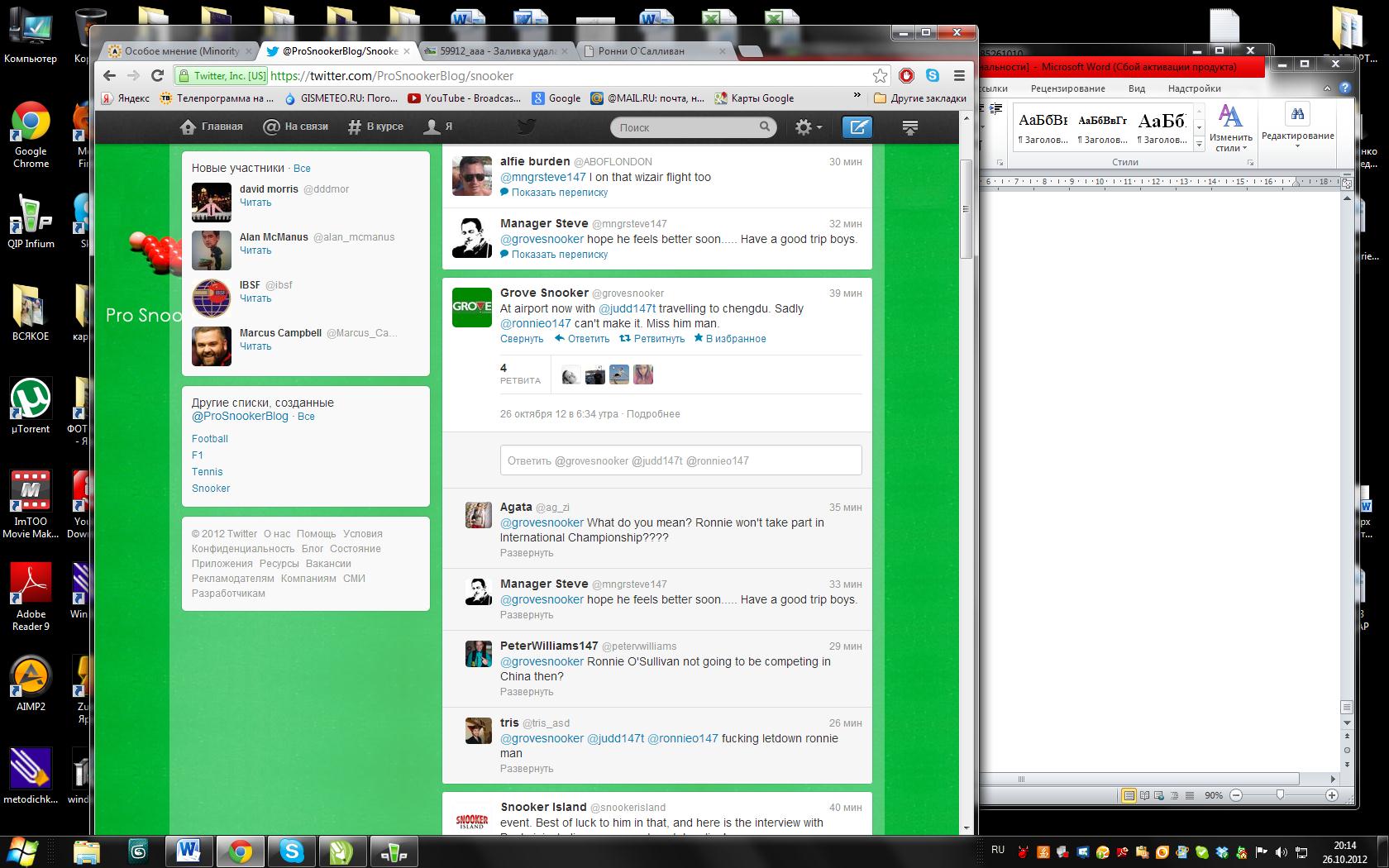Expand the Word styles gallery More arrow

click(1200, 144)
